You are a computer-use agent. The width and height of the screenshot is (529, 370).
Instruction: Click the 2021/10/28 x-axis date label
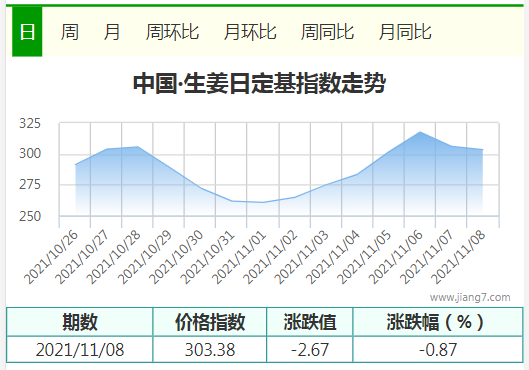(x=113, y=257)
